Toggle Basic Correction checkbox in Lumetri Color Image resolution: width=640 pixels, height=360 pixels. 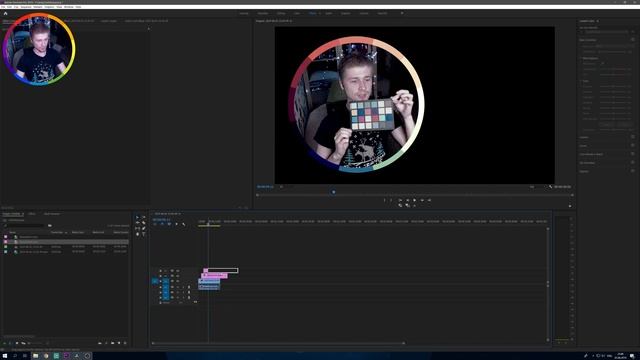(633, 40)
